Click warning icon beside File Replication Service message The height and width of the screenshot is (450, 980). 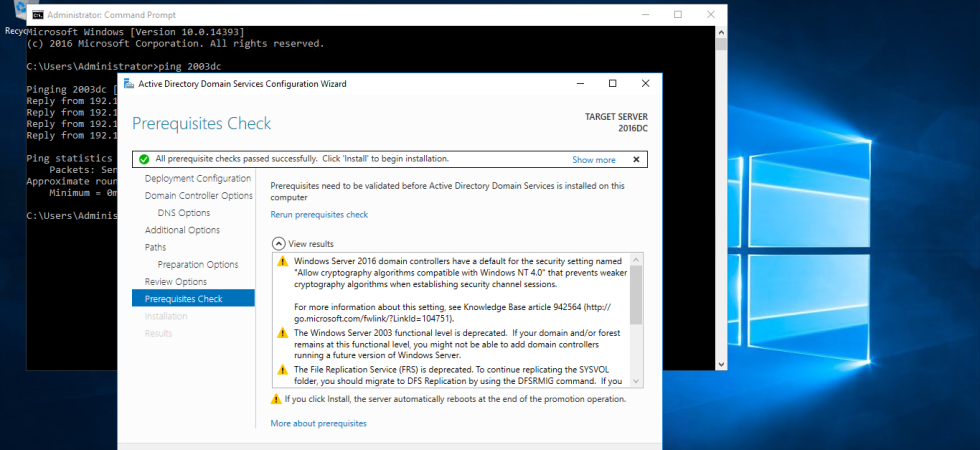pyautogui.click(x=283, y=369)
